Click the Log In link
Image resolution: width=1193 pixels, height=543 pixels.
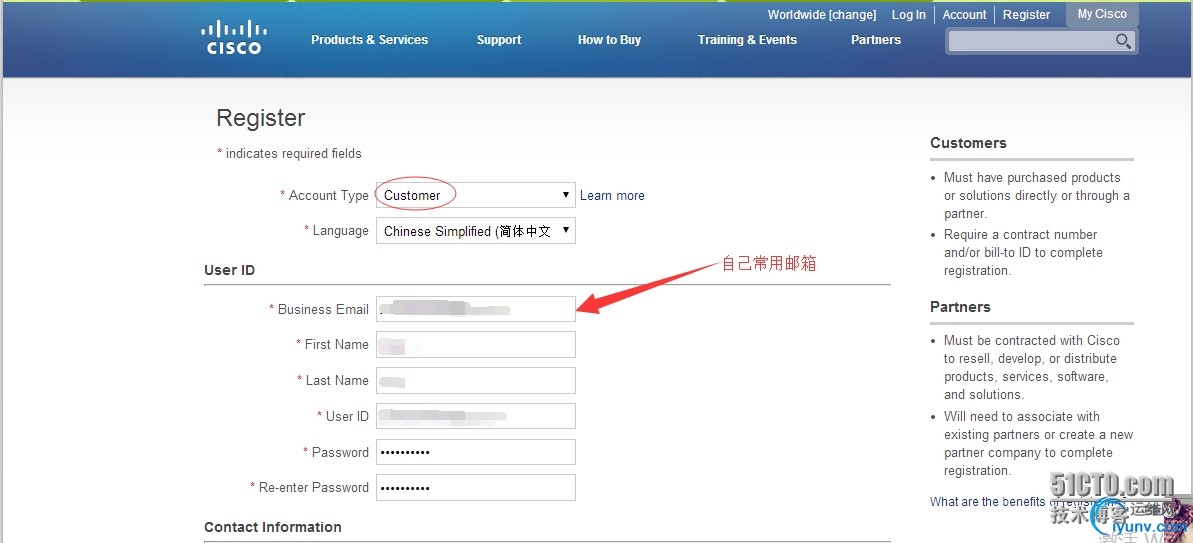coord(908,14)
